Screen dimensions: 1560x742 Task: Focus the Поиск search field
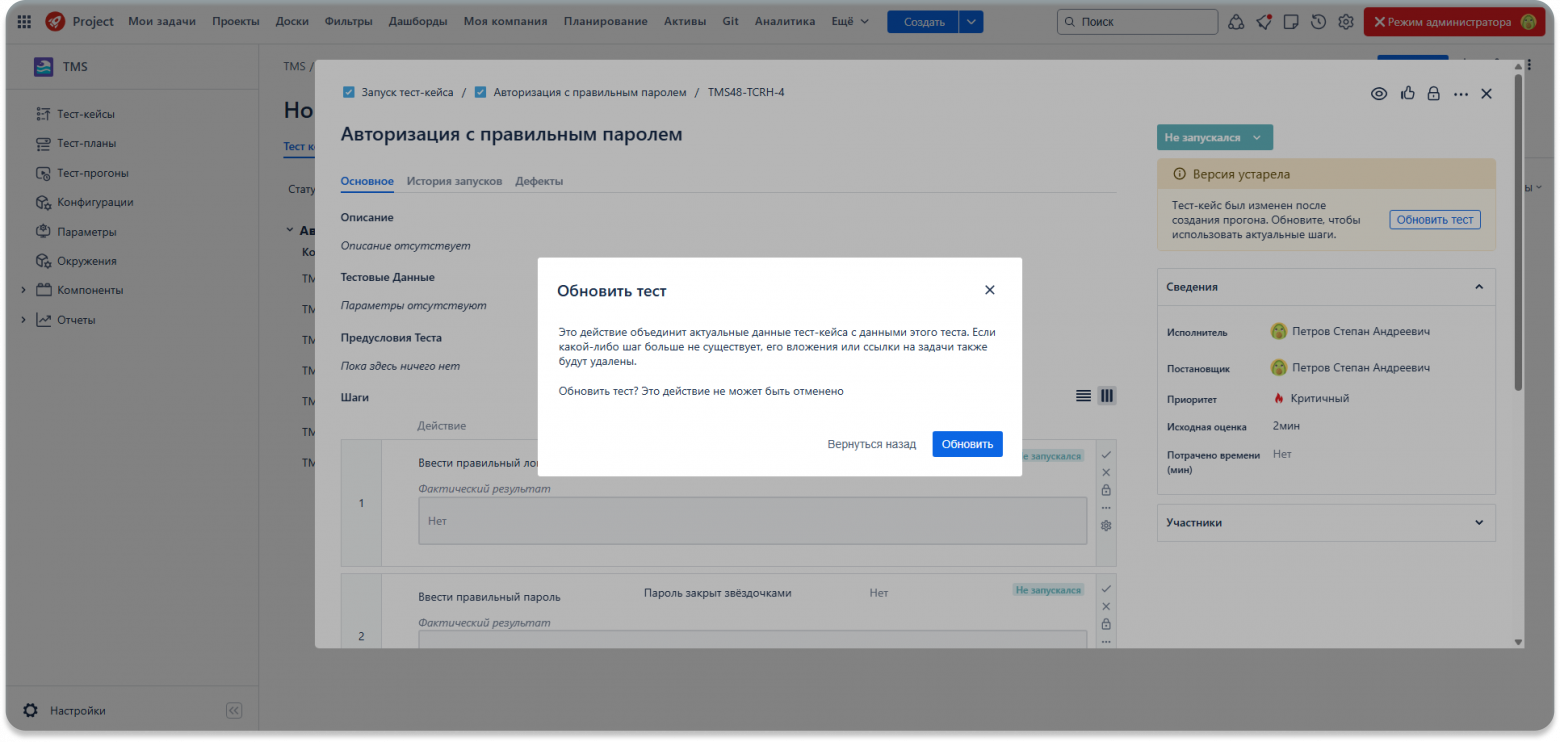pos(1137,21)
